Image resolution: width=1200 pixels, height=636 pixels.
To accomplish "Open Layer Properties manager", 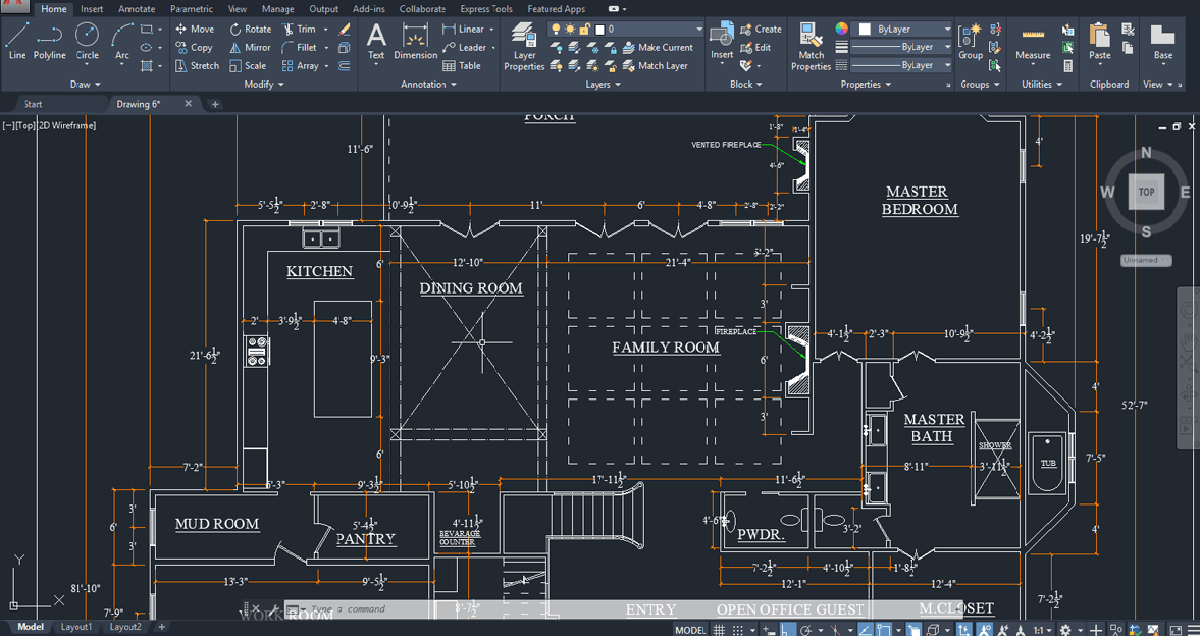I will 524,46.
